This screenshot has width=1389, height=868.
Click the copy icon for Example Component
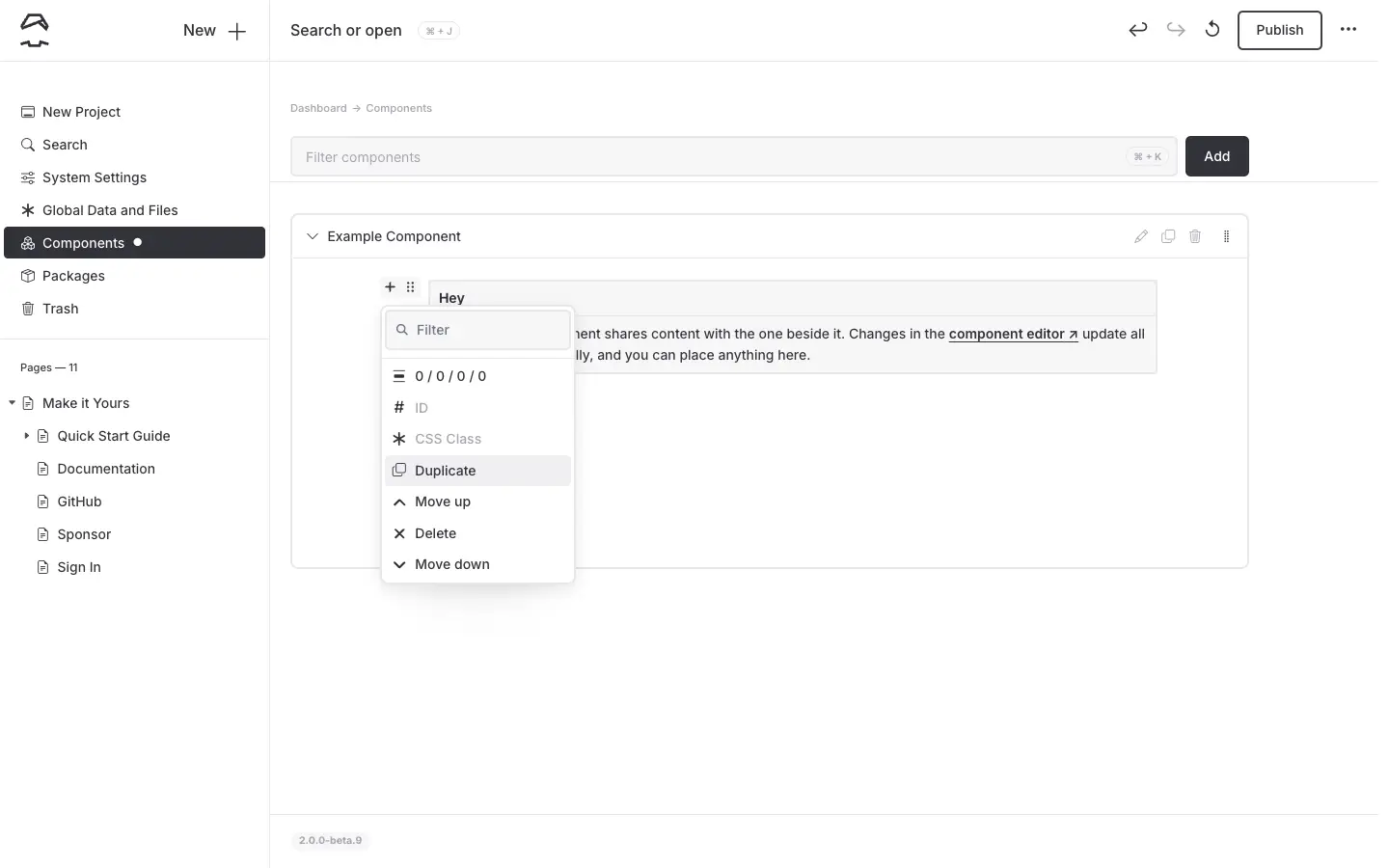[x=1168, y=236]
